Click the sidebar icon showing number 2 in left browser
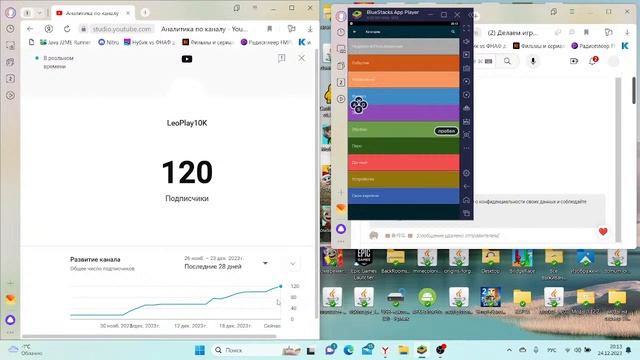 click(x=10, y=78)
